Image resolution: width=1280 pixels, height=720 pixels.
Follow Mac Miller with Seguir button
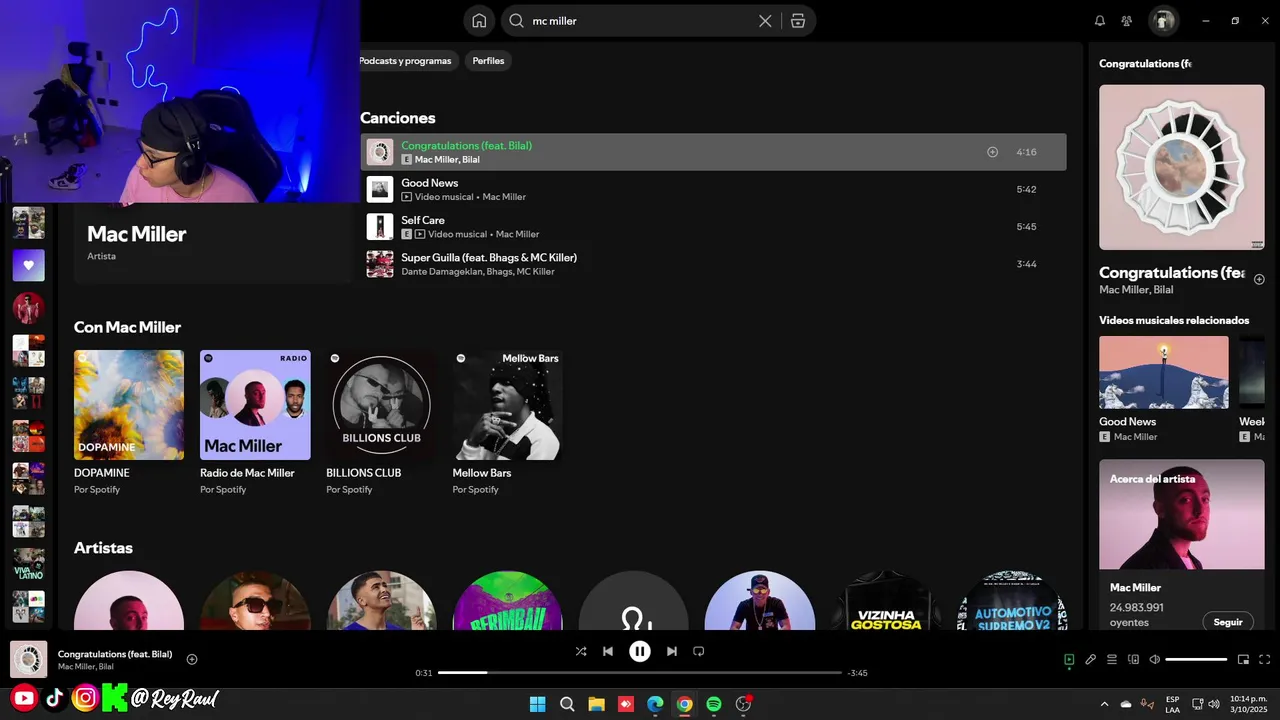(x=1228, y=622)
